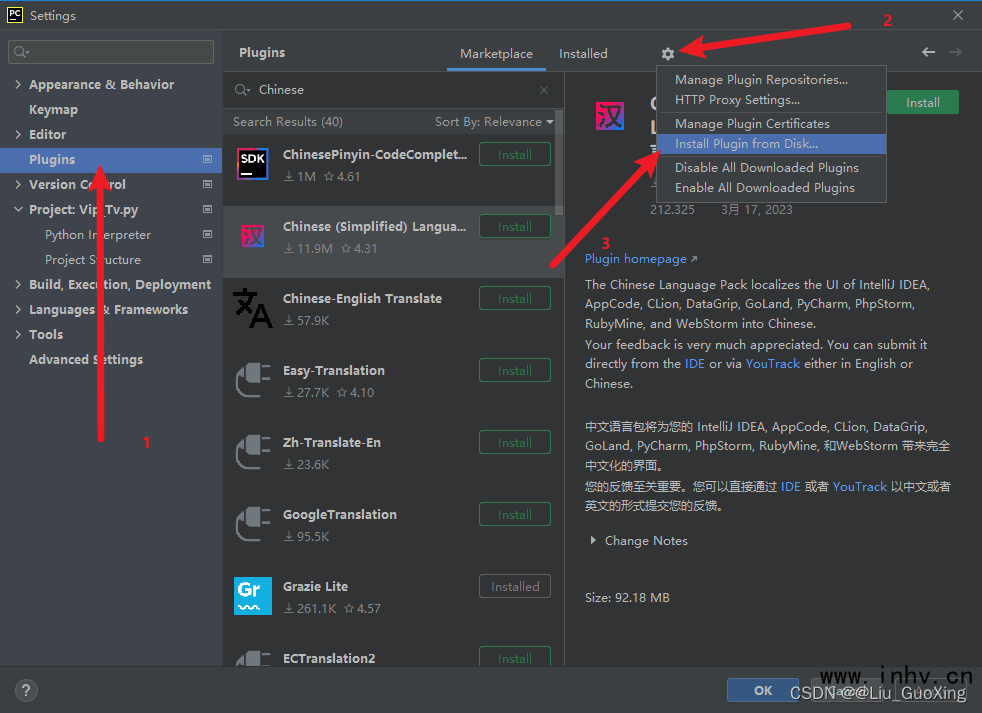Select the GoogleTranslation plugin icon
This screenshot has width=982, height=713.
pyautogui.click(x=252, y=524)
